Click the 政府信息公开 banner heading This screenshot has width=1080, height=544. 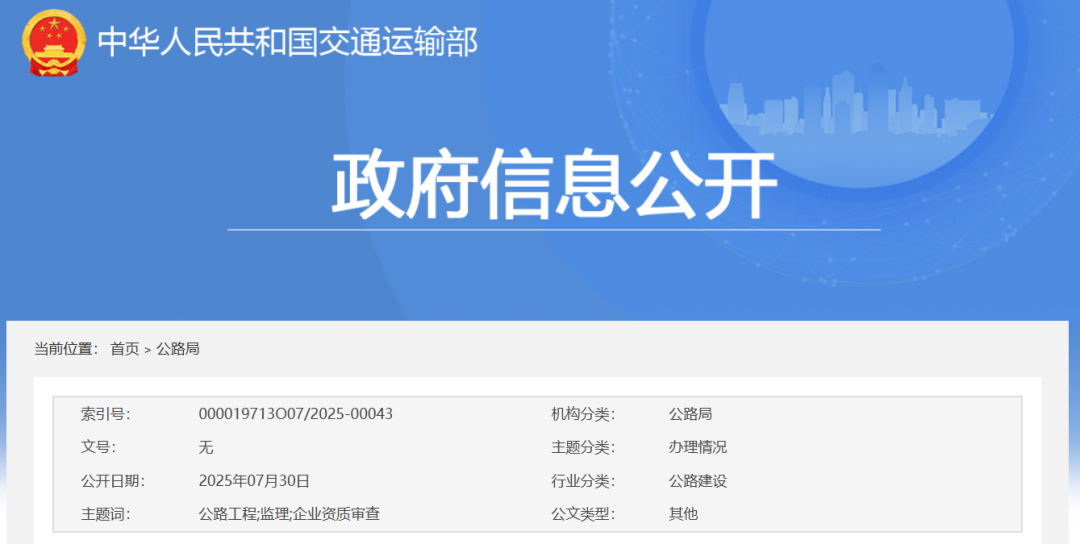coord(554,185)
